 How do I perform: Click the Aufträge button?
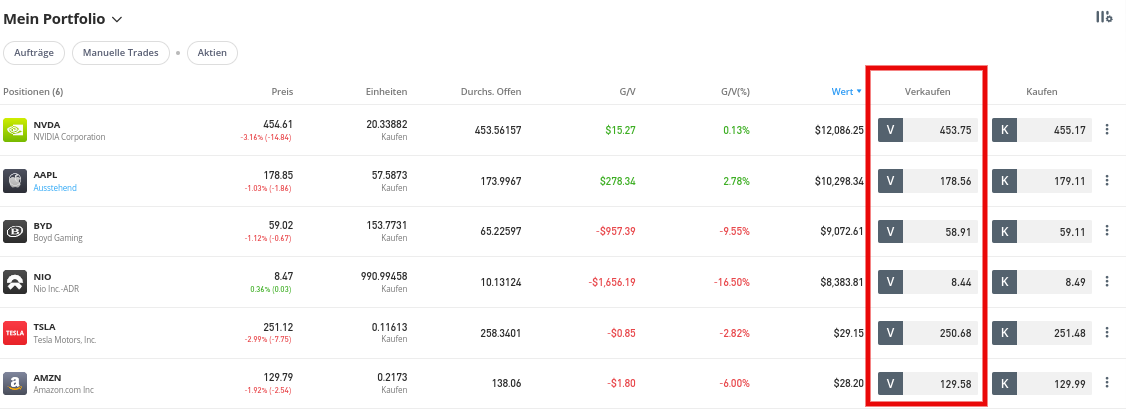(x=34, y=53)
